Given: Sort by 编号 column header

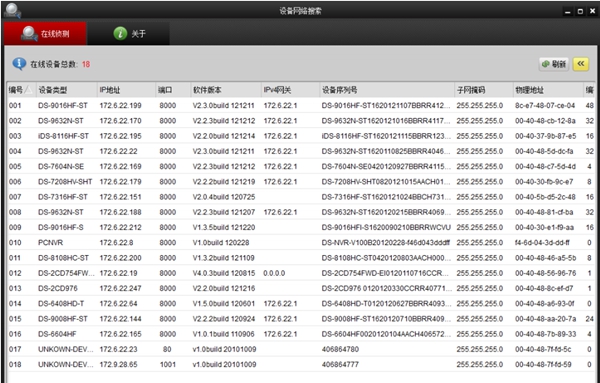Looking at the screenshot, I should (x=20, y=90).
